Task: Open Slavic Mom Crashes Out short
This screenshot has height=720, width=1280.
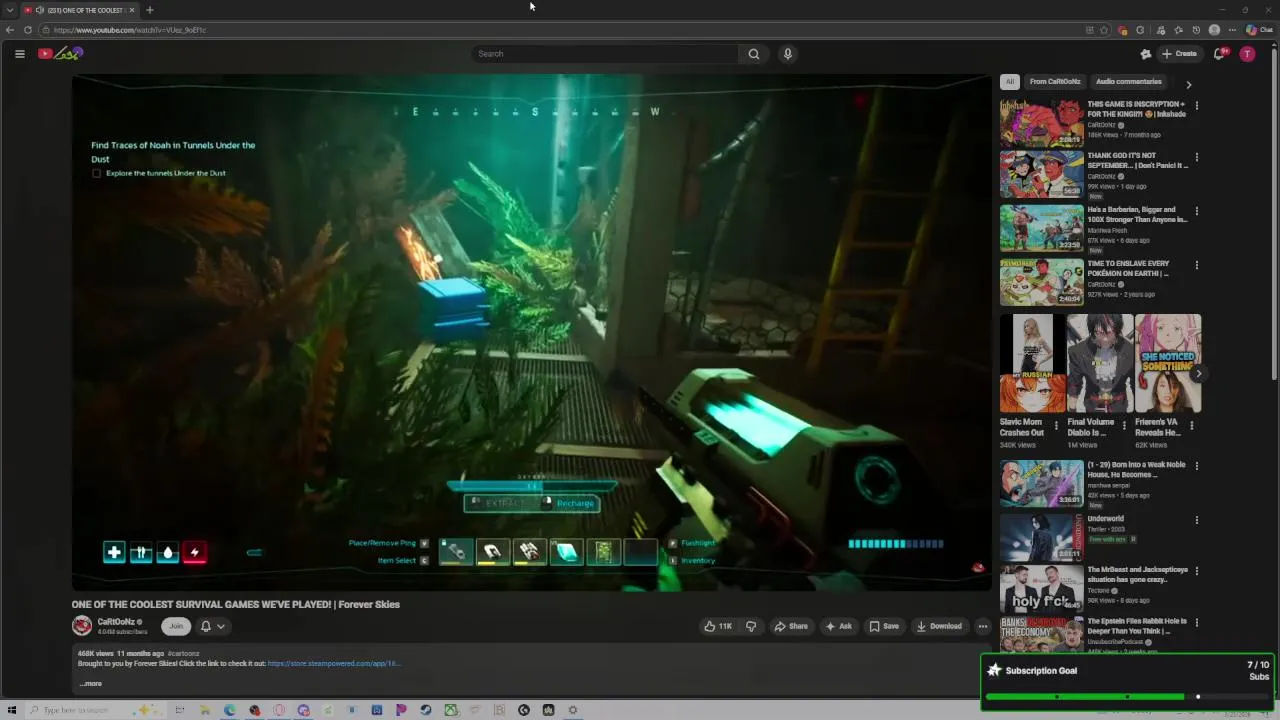Action: click(x=1032, y=363)
